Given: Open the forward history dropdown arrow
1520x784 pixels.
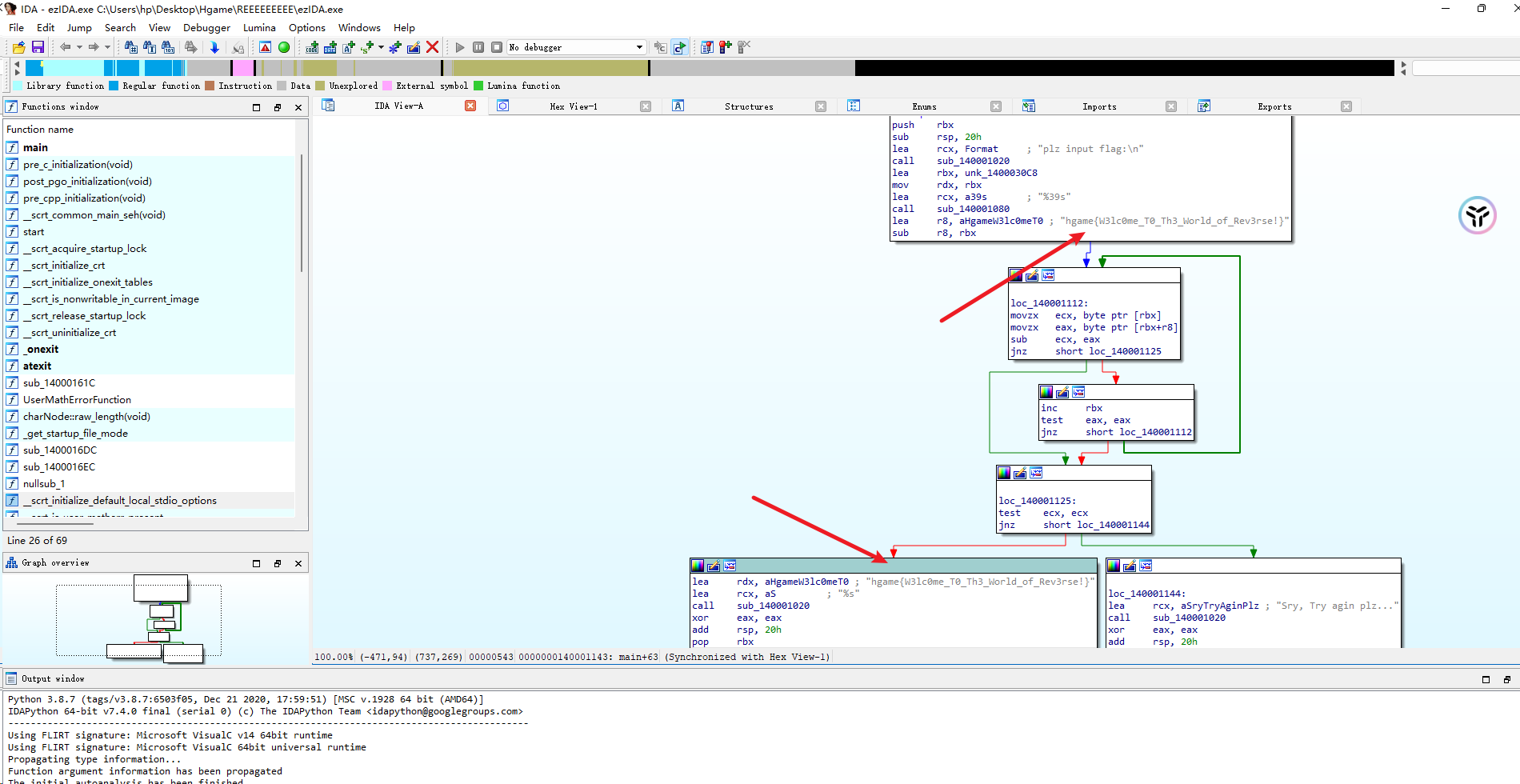Looking at the screenshot, I should (x=107, y=47).
